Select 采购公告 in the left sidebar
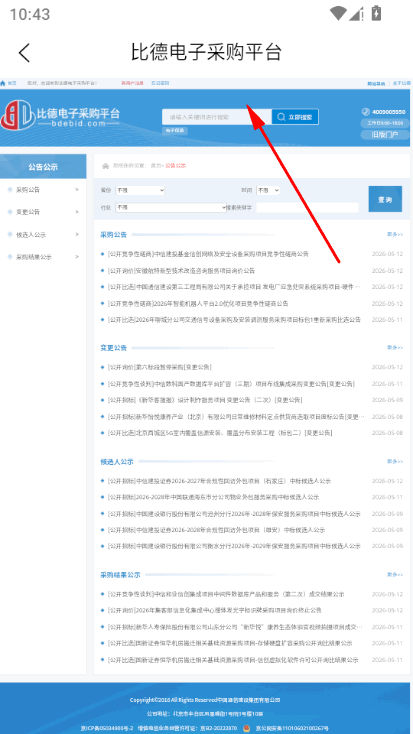 (28, 190)
